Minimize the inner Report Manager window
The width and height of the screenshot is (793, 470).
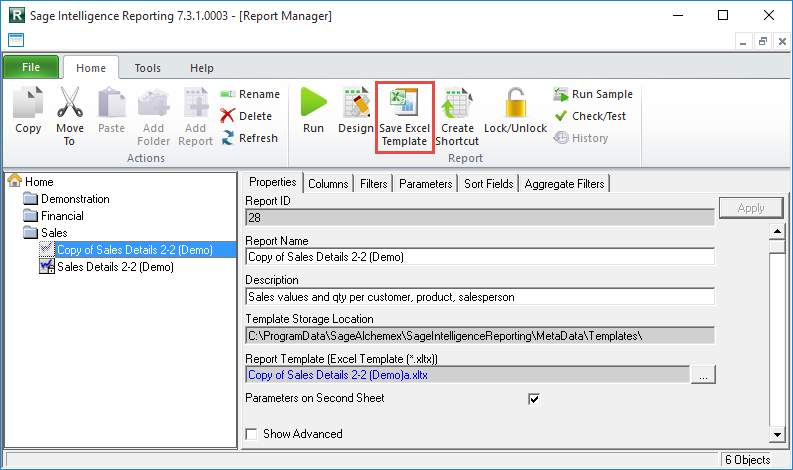(x=743, y=41)
